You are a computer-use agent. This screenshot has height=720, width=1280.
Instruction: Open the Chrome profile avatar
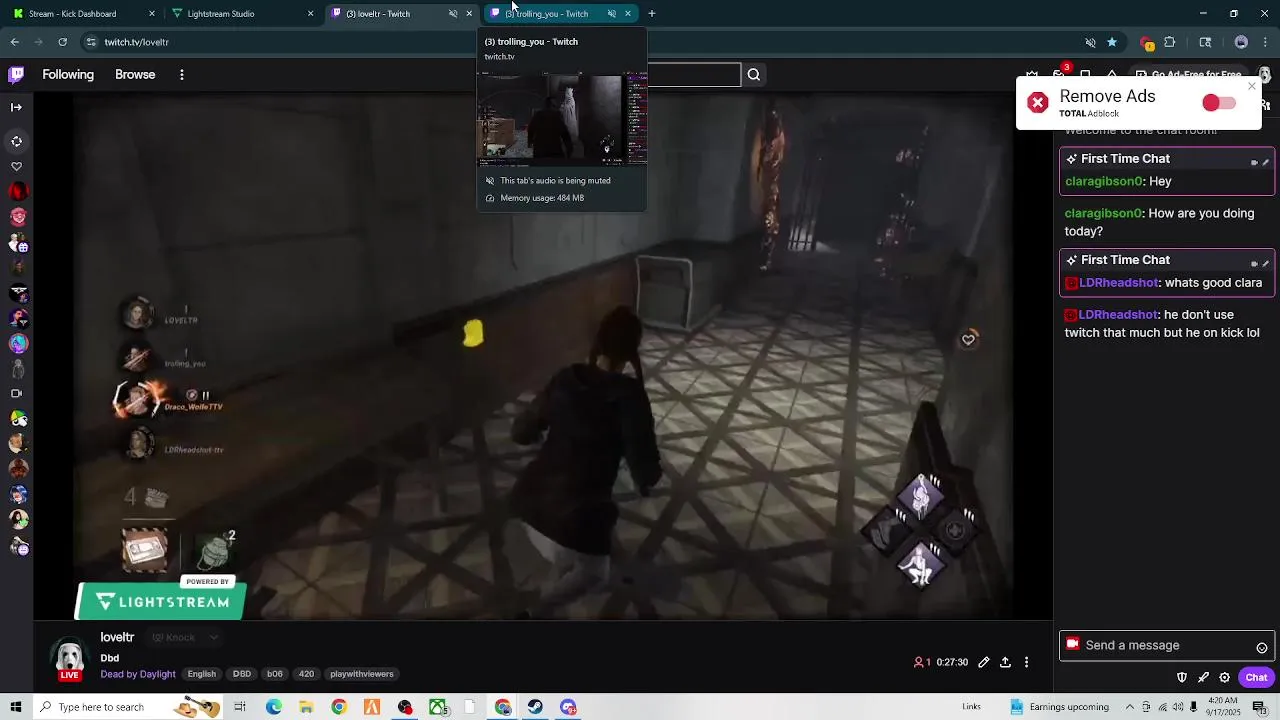[1241, 43]
